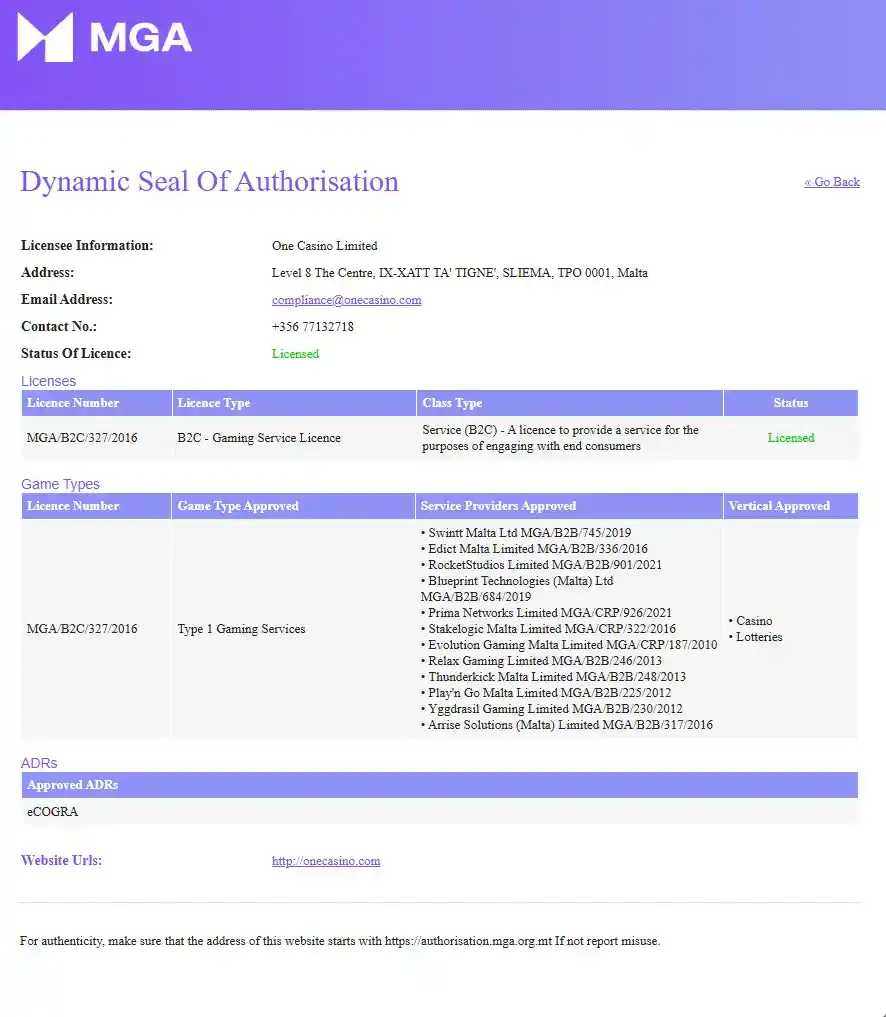886x1017 pixels.
Task: Click the Class Type column header
Action: click(569, 403)
